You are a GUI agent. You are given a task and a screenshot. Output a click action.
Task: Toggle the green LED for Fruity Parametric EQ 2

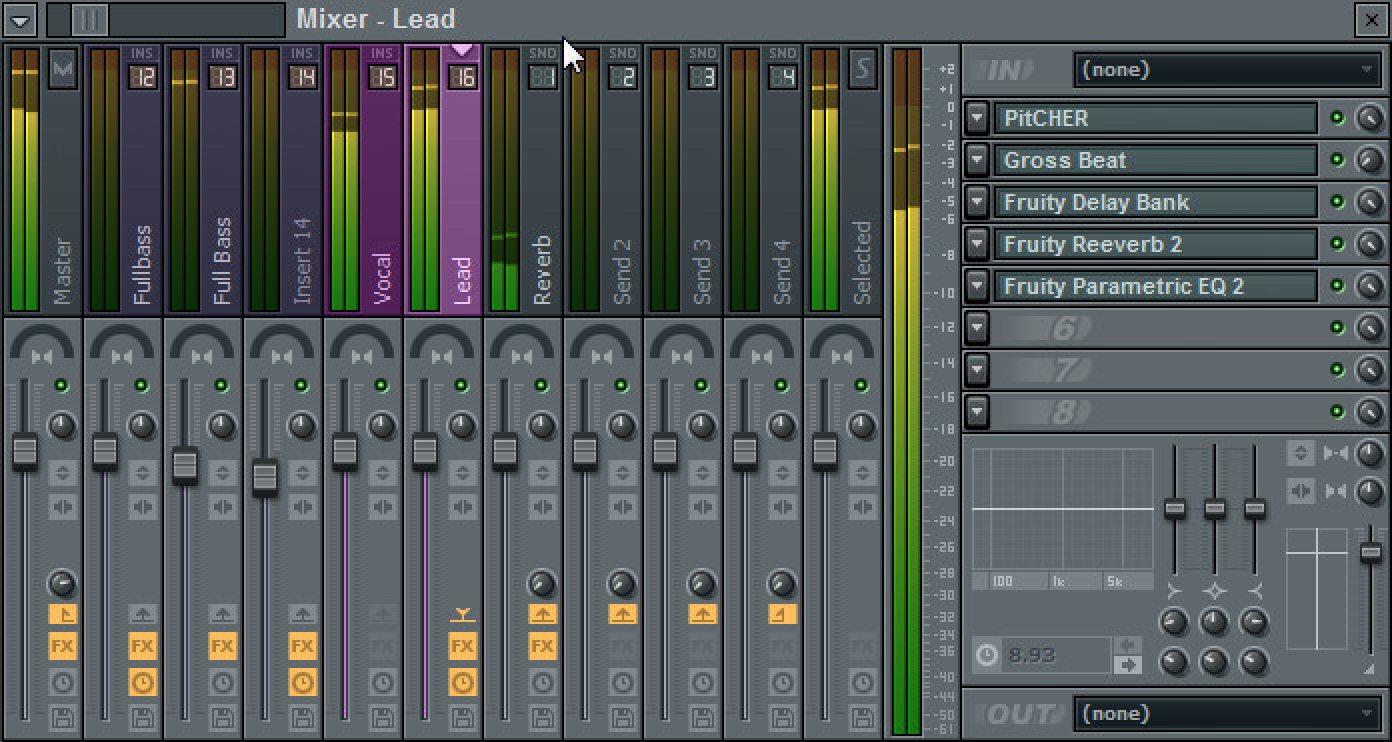click(x=1337, y=286)
